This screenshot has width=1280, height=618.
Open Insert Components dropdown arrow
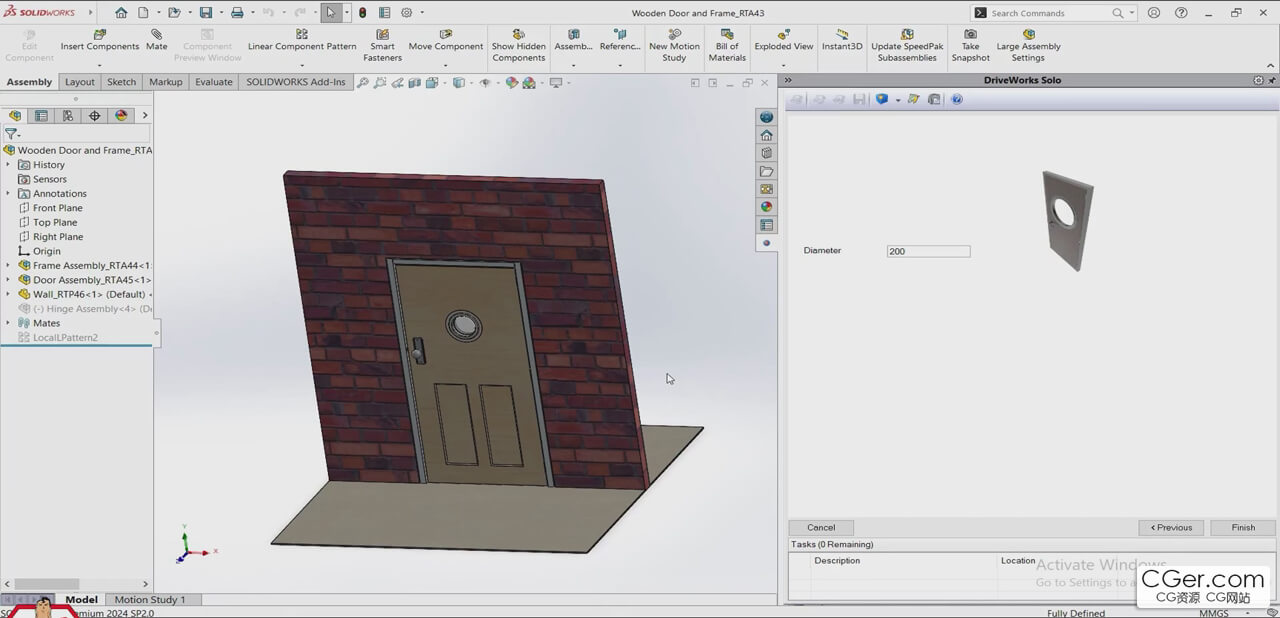point(99,65)
